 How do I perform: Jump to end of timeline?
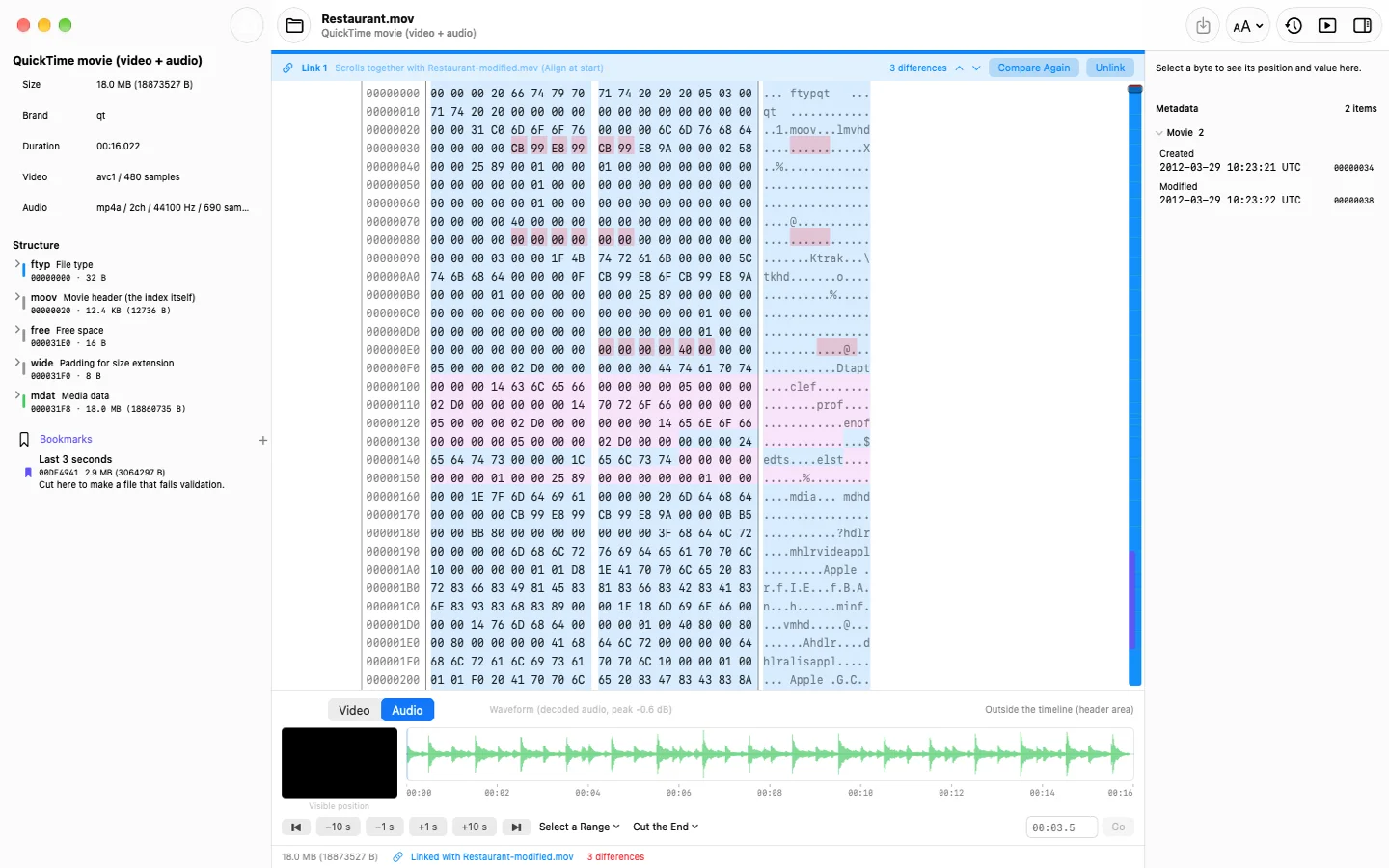516,827
